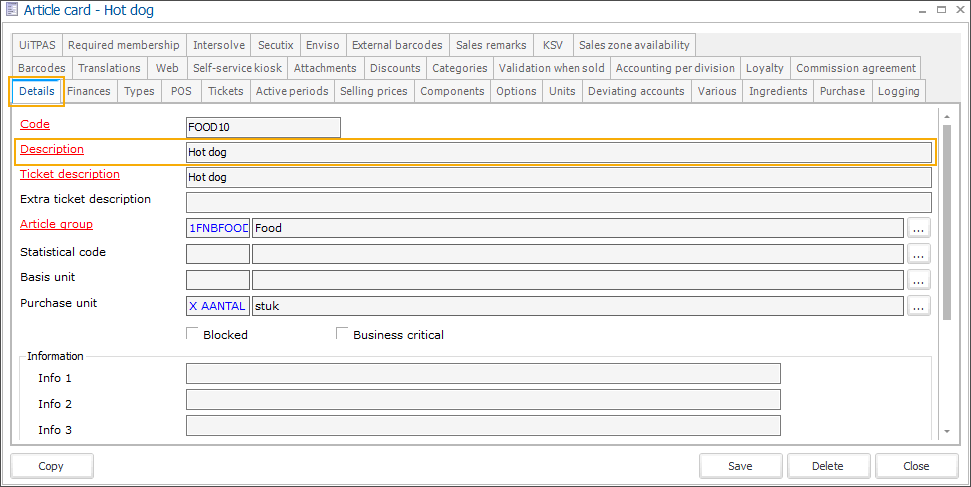Tick the Business critical checkbox
Image resolution: width=971 pixels, height=487 pixels.
point(343,334)
